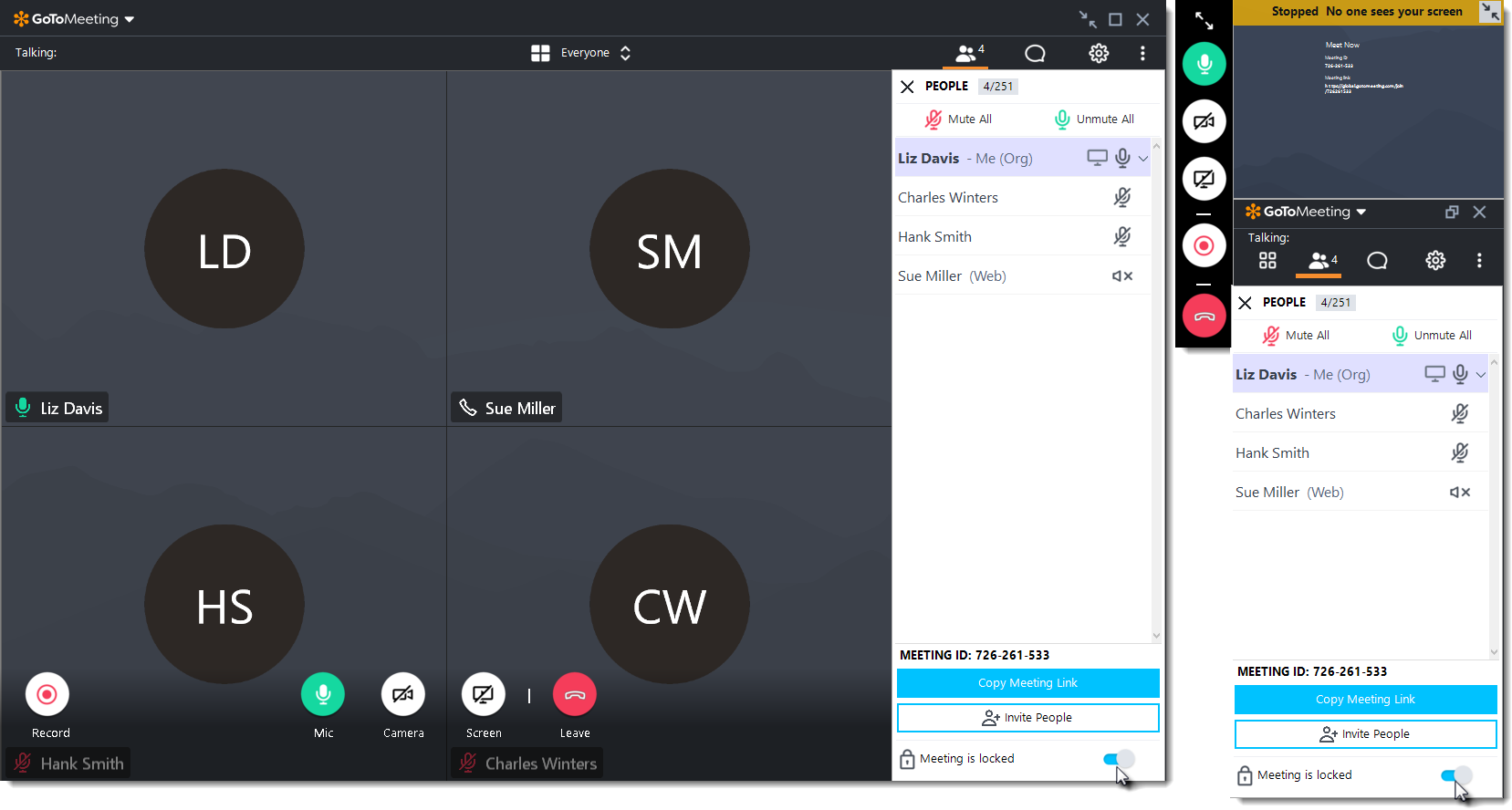The width and height of the screenshot is (1512, 810).
Task: Click Copy Meeting Link in compact window
Action: pos(1365,700)
